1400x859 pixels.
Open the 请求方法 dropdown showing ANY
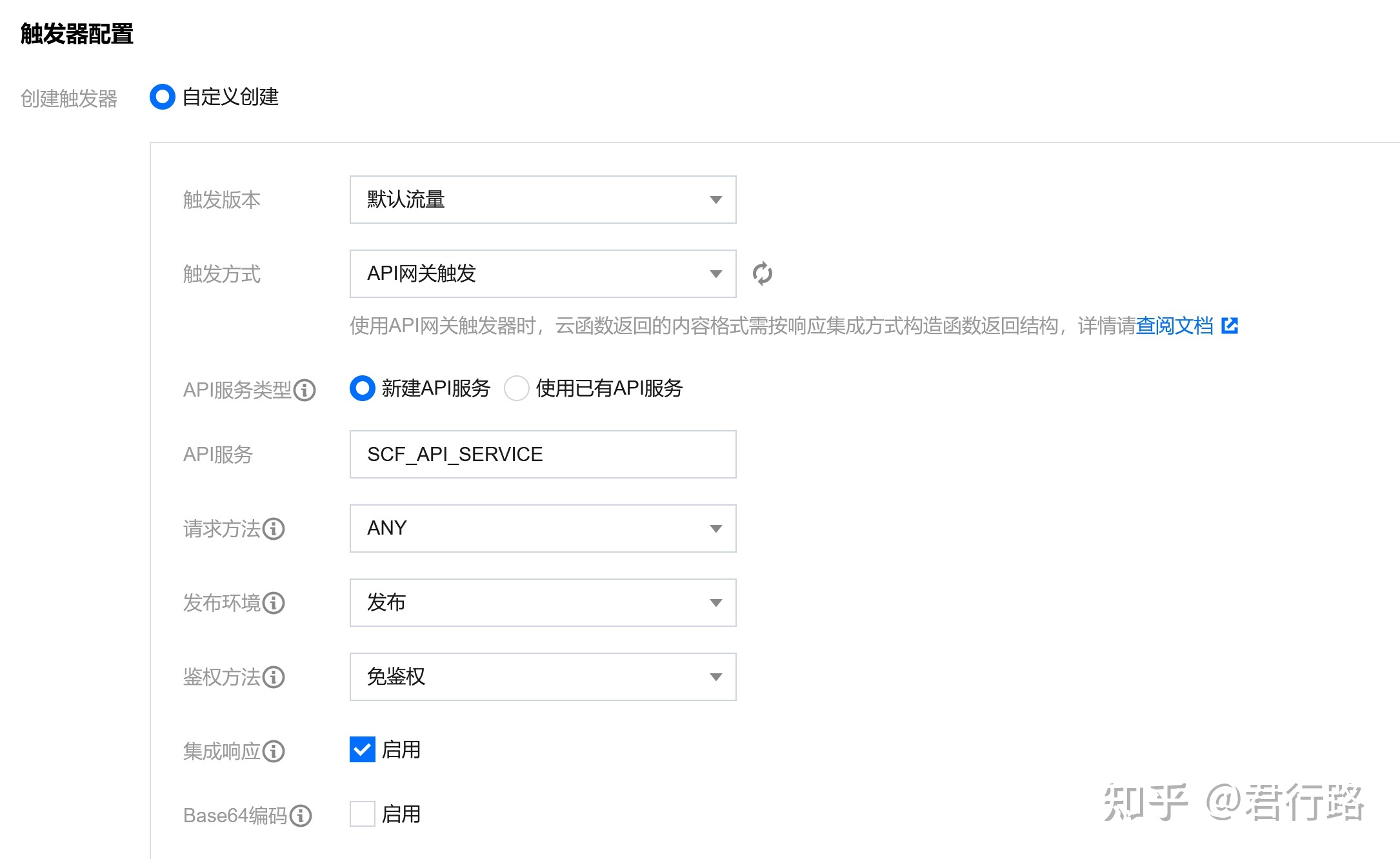[x=543, y=529]
